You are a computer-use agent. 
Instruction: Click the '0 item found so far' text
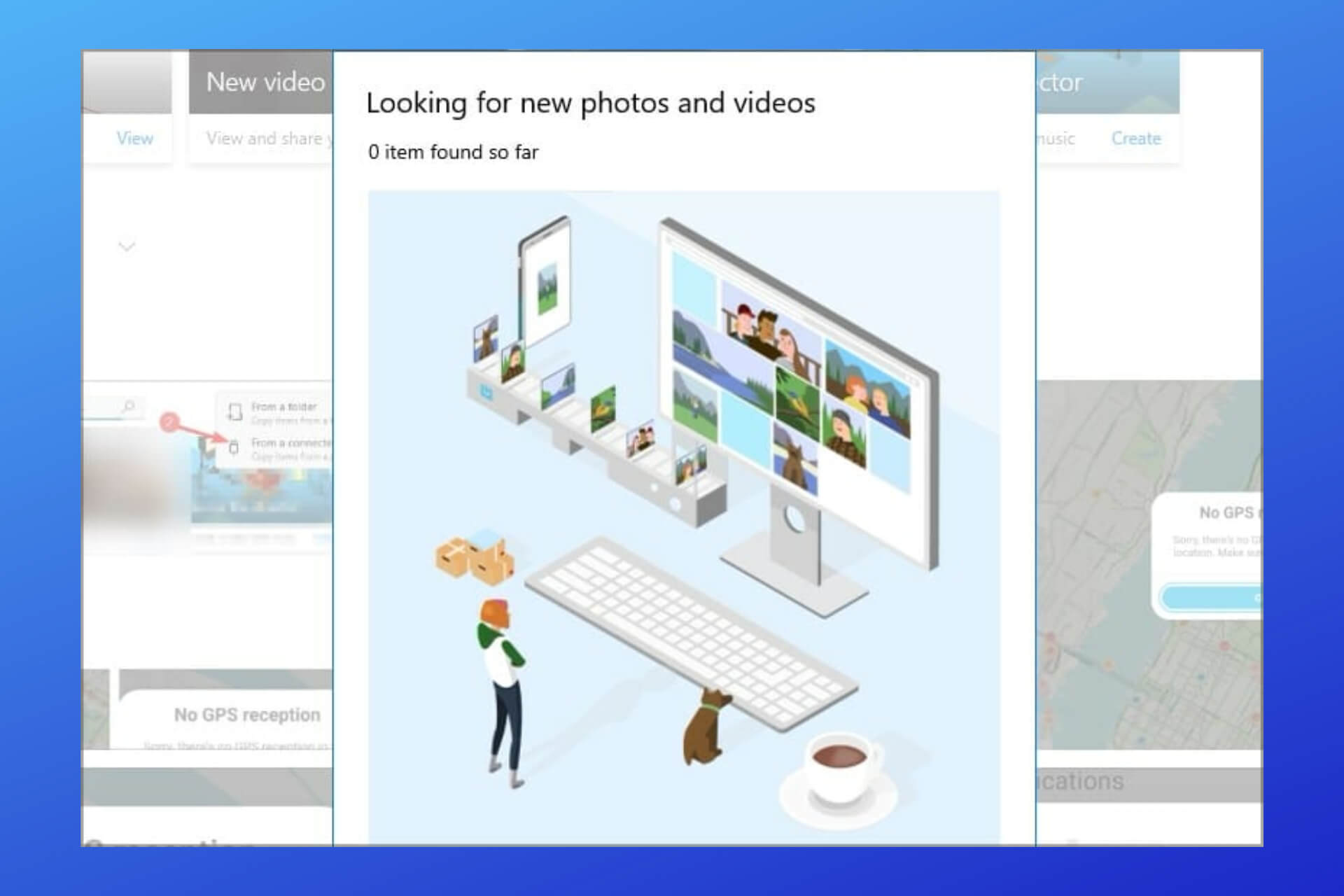tap(453, 152)
